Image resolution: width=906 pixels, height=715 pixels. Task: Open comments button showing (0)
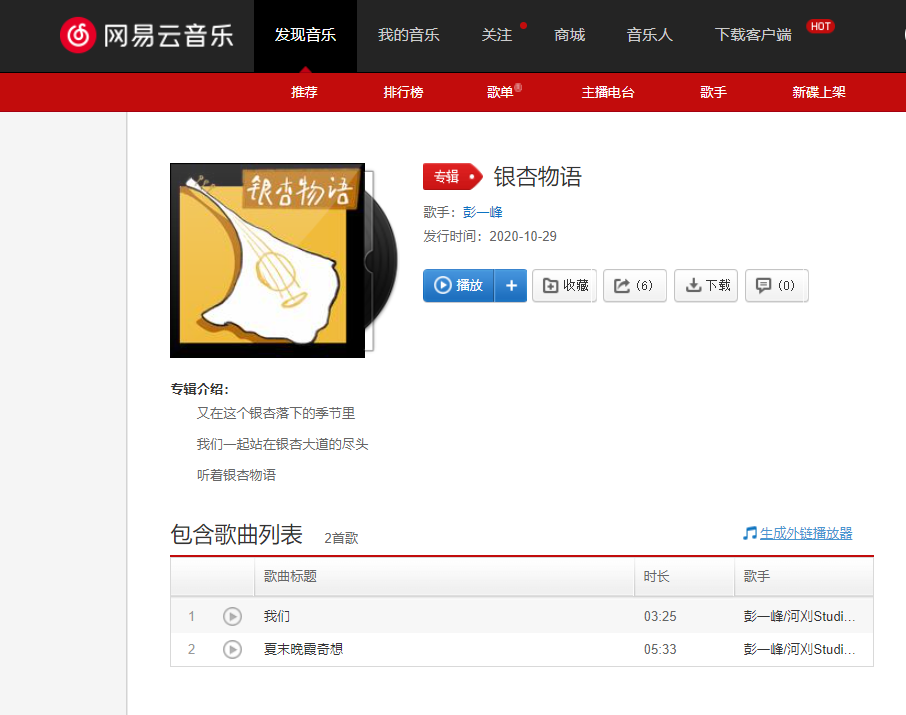click(776, 285)
